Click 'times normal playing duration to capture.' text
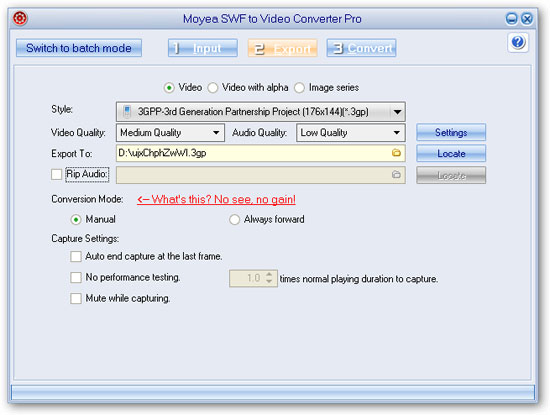550x415 pixels. click(x=359, y=279)
